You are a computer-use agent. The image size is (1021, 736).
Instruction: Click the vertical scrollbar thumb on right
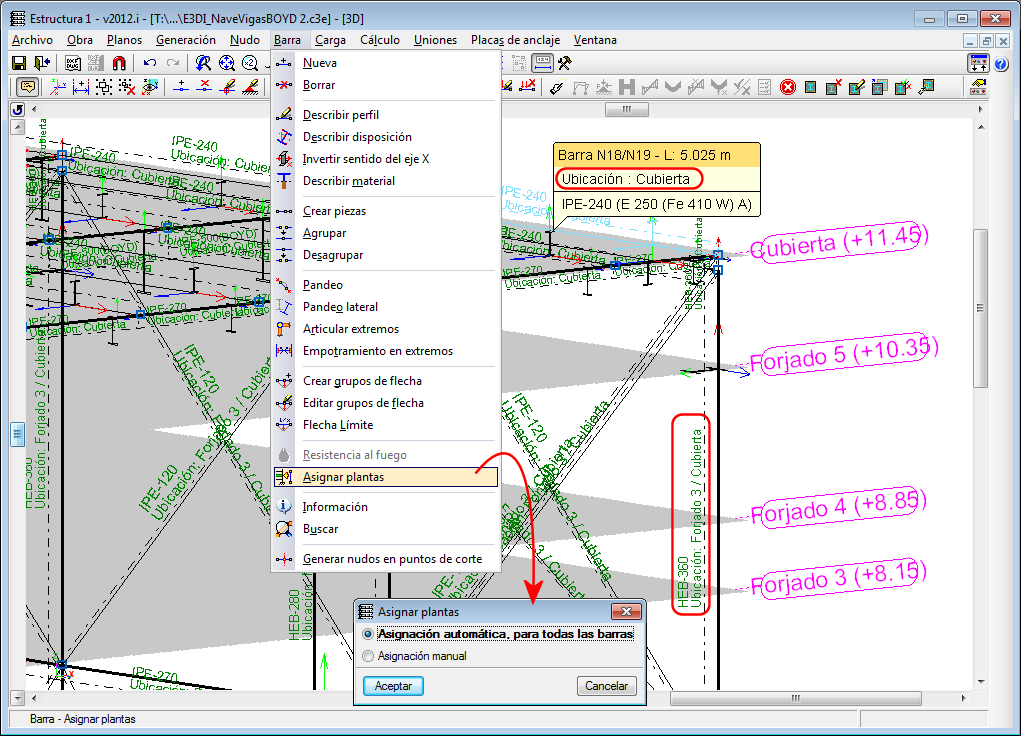point(980,308)
